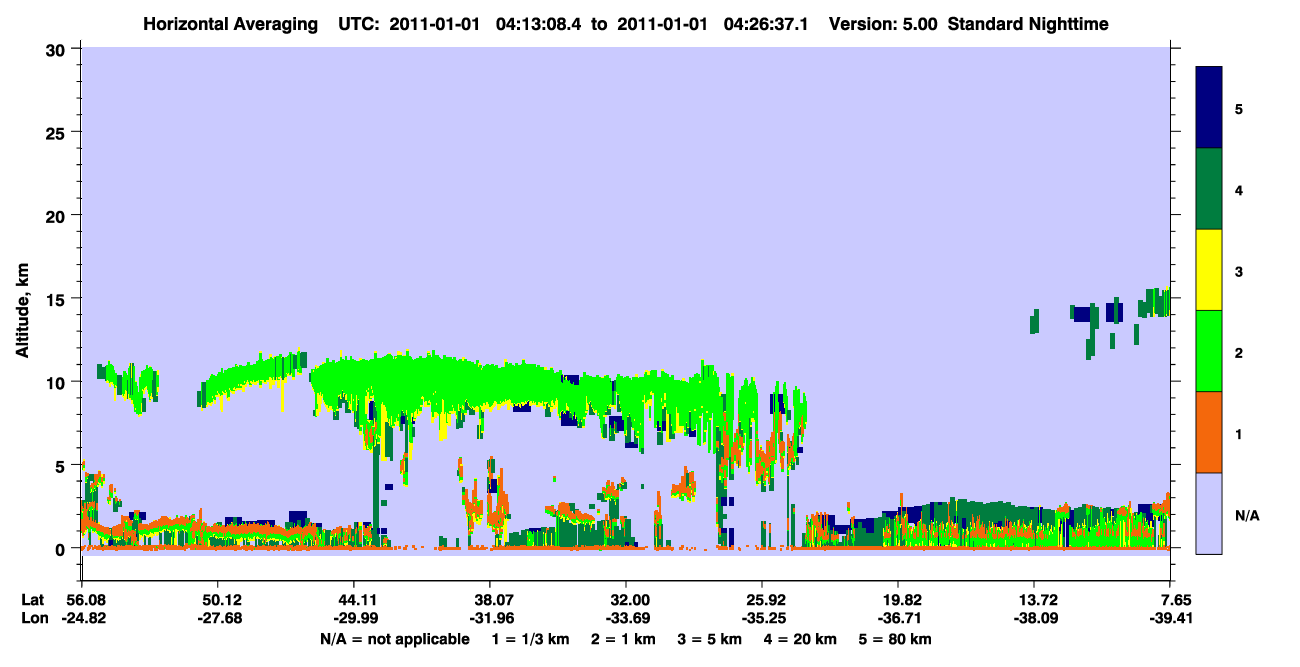Click legend text '3 = 5 km'

(x=711, y=639)
